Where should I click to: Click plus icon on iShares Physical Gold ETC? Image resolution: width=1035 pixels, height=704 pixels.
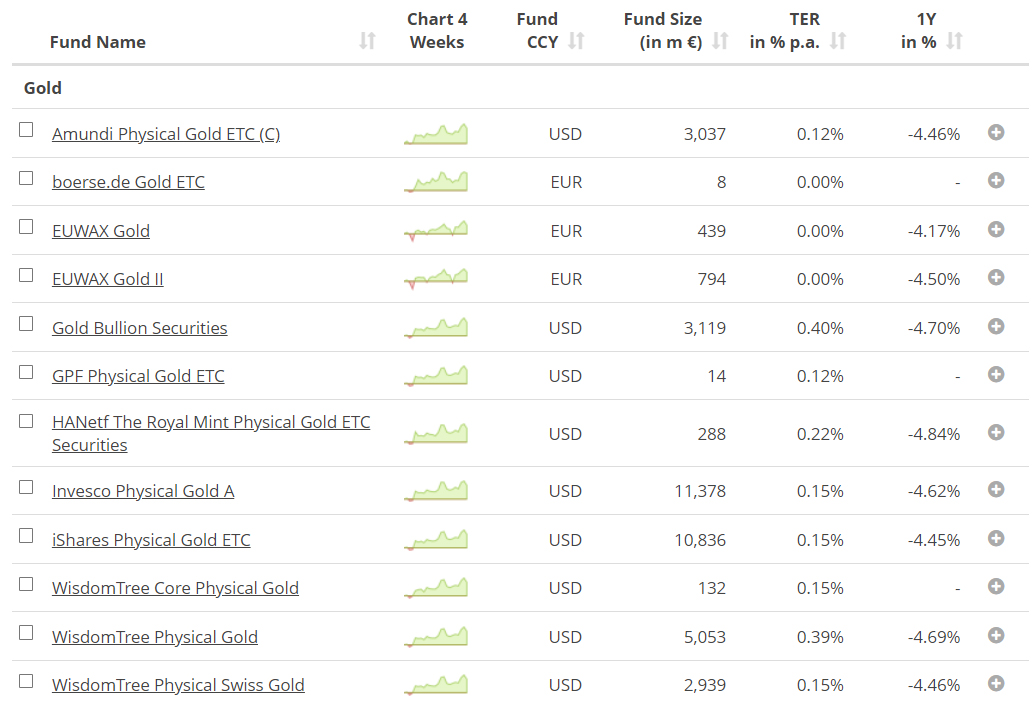995,538
